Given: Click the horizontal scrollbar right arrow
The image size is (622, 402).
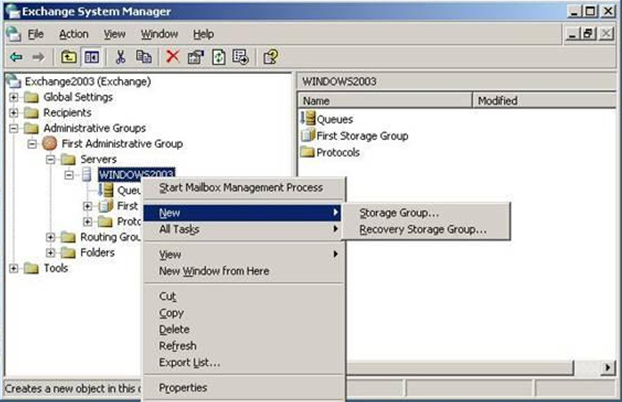Looking at the screenshot, I should pyautogui.click(x=607, y=368).
